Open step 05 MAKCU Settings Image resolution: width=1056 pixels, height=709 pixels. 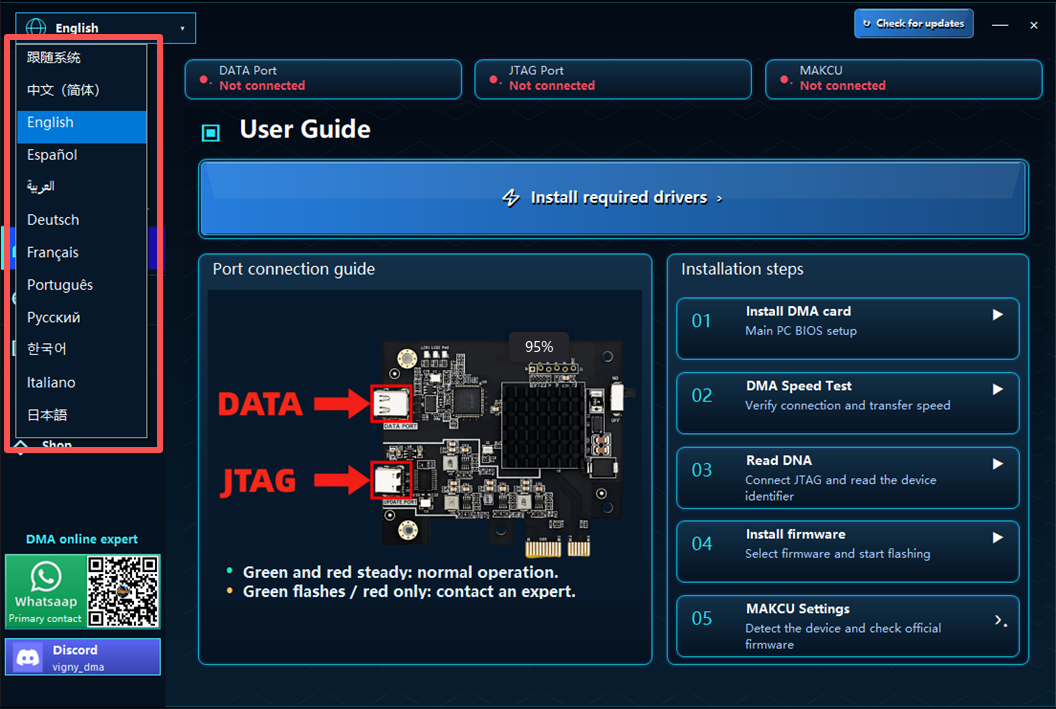[x=847, y=626]
